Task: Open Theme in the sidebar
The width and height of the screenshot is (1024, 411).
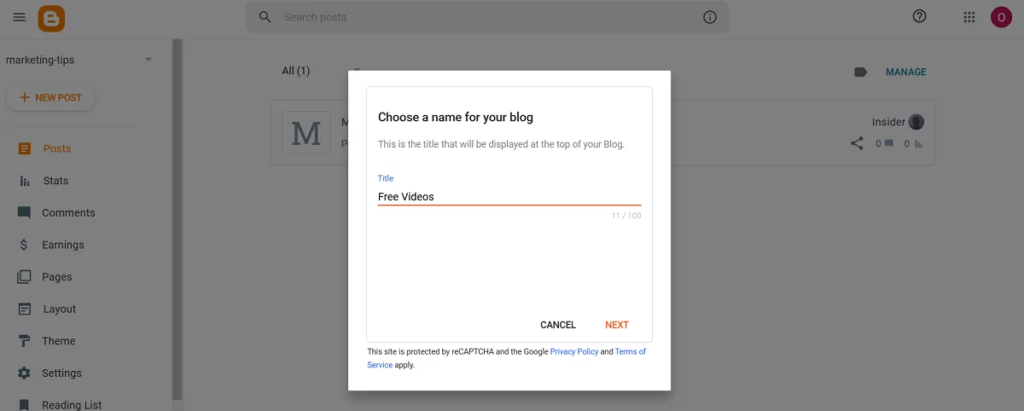Action: (x=58, y=341)
